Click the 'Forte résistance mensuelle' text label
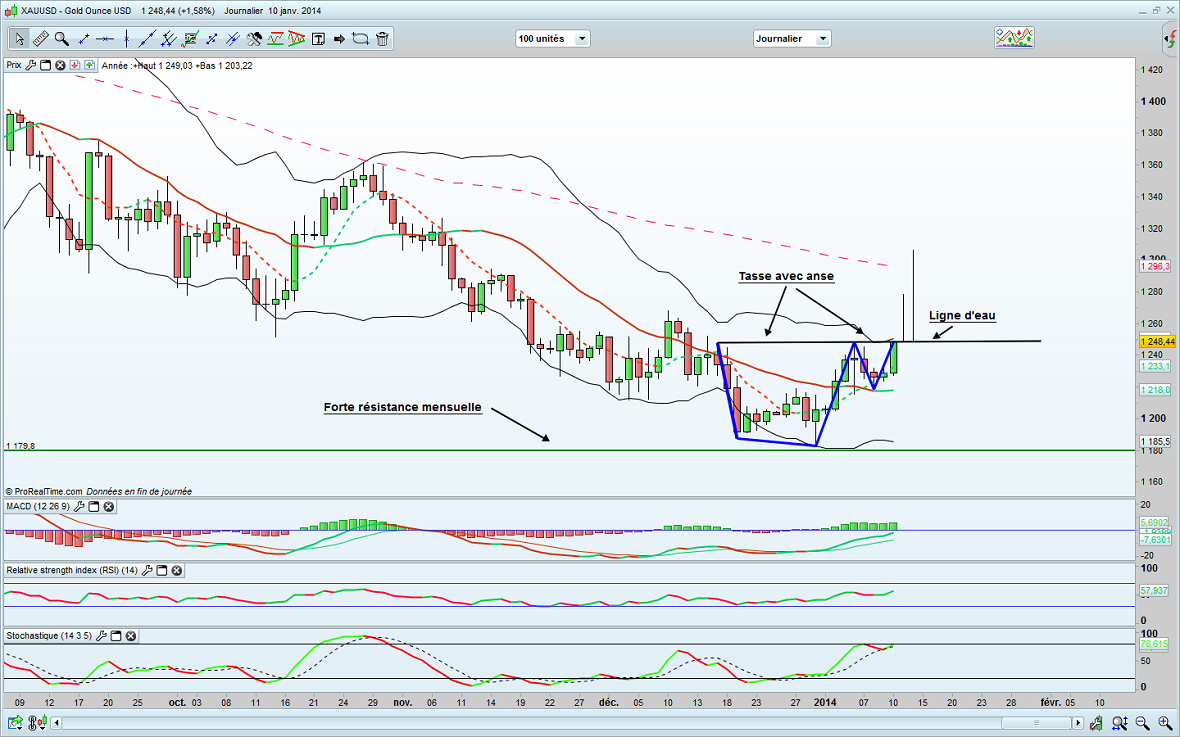This screenshot has height=737, width=1180. (402, 408)
